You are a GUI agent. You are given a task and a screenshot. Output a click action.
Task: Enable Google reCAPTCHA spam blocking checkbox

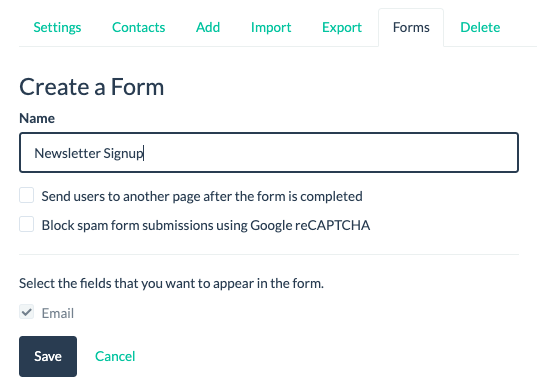pyautogui.click(x=26, y=225)
